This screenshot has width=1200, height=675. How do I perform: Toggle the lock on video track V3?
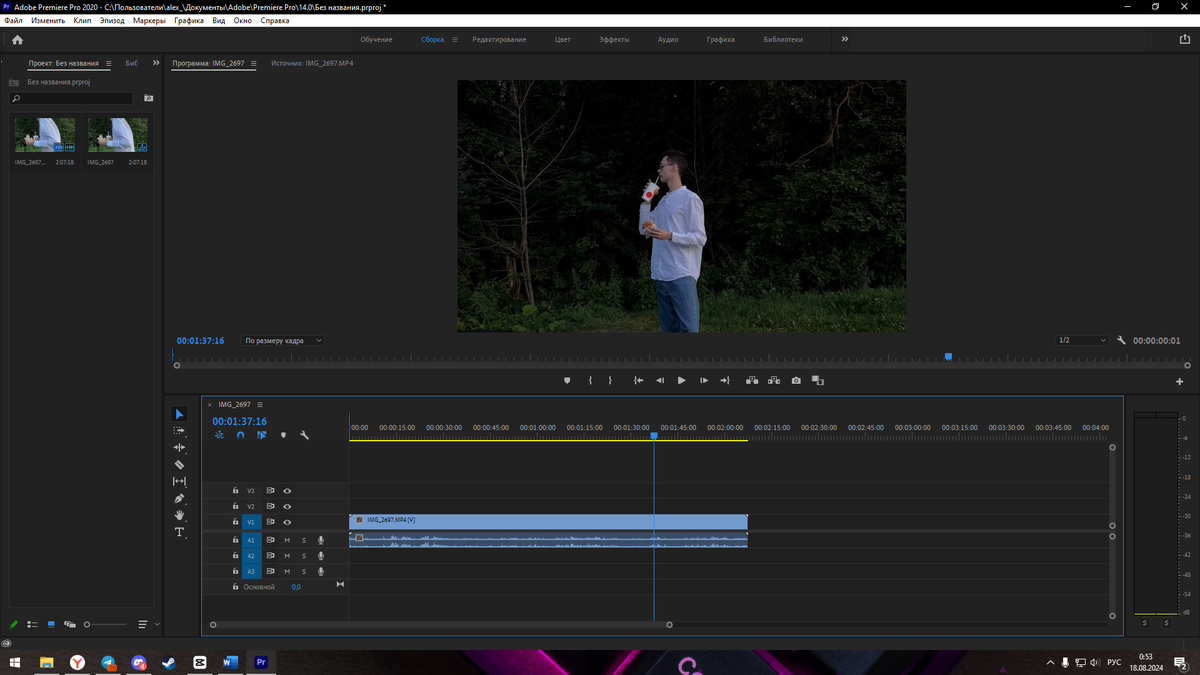(x=235, y=491)
